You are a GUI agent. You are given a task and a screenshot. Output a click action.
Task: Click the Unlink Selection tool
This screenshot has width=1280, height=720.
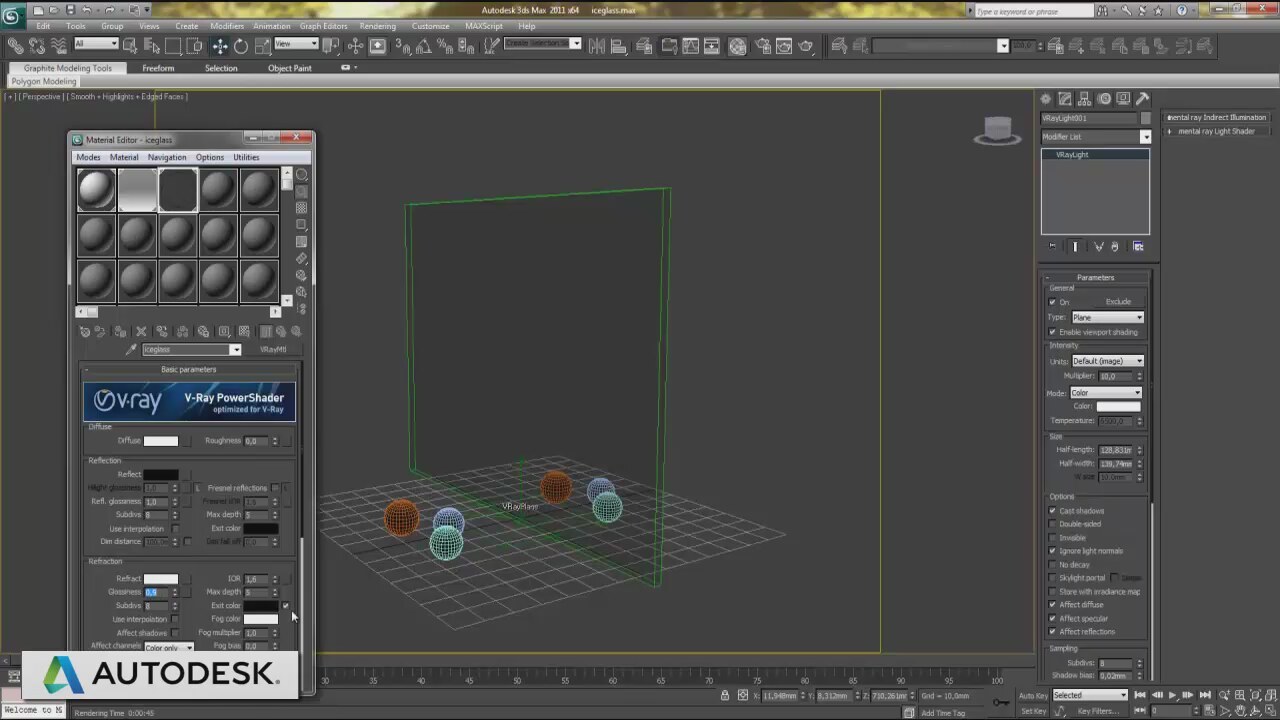[37, 46]
